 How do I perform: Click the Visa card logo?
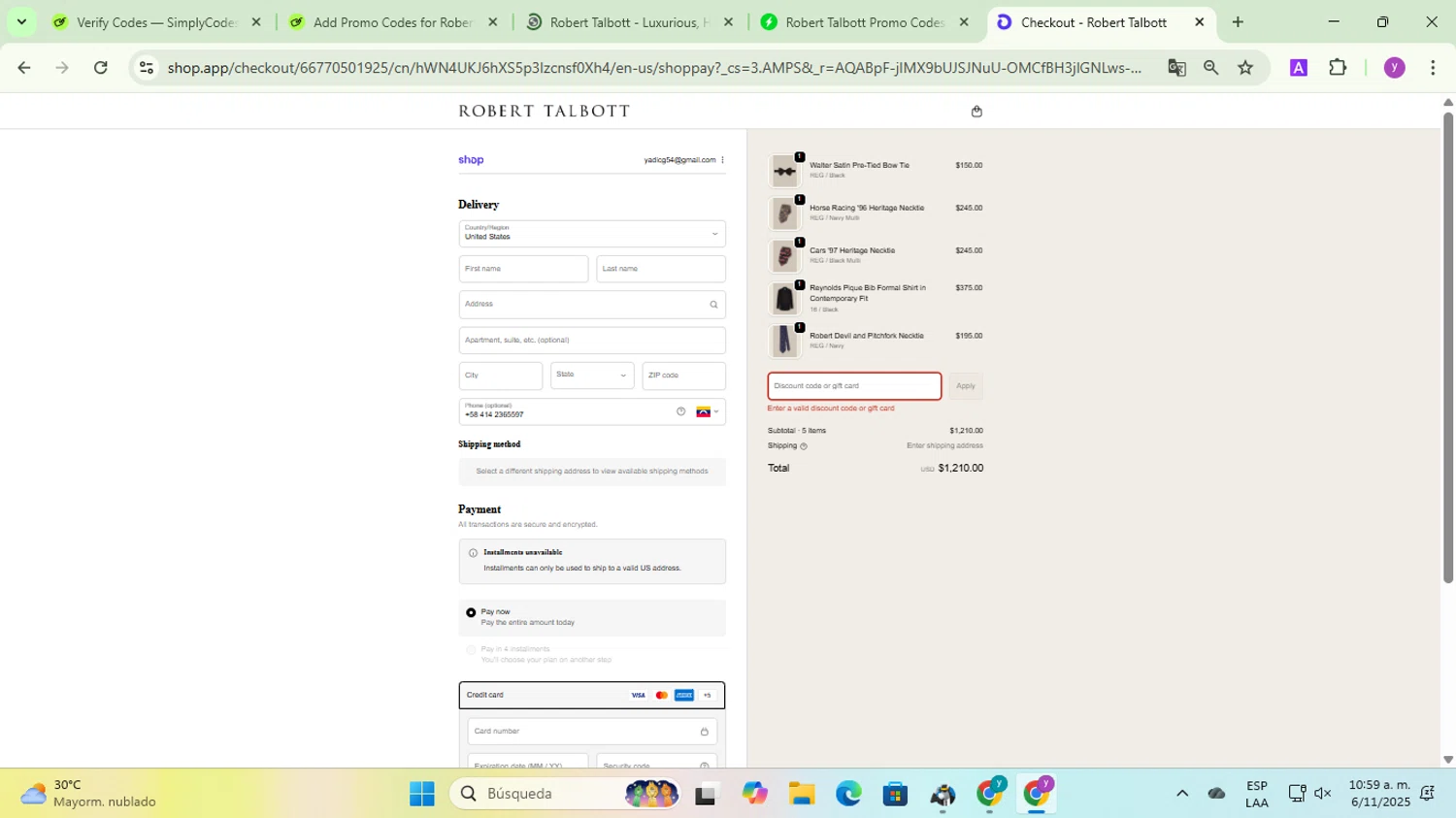pyautogui.click(x=638, y=695)
